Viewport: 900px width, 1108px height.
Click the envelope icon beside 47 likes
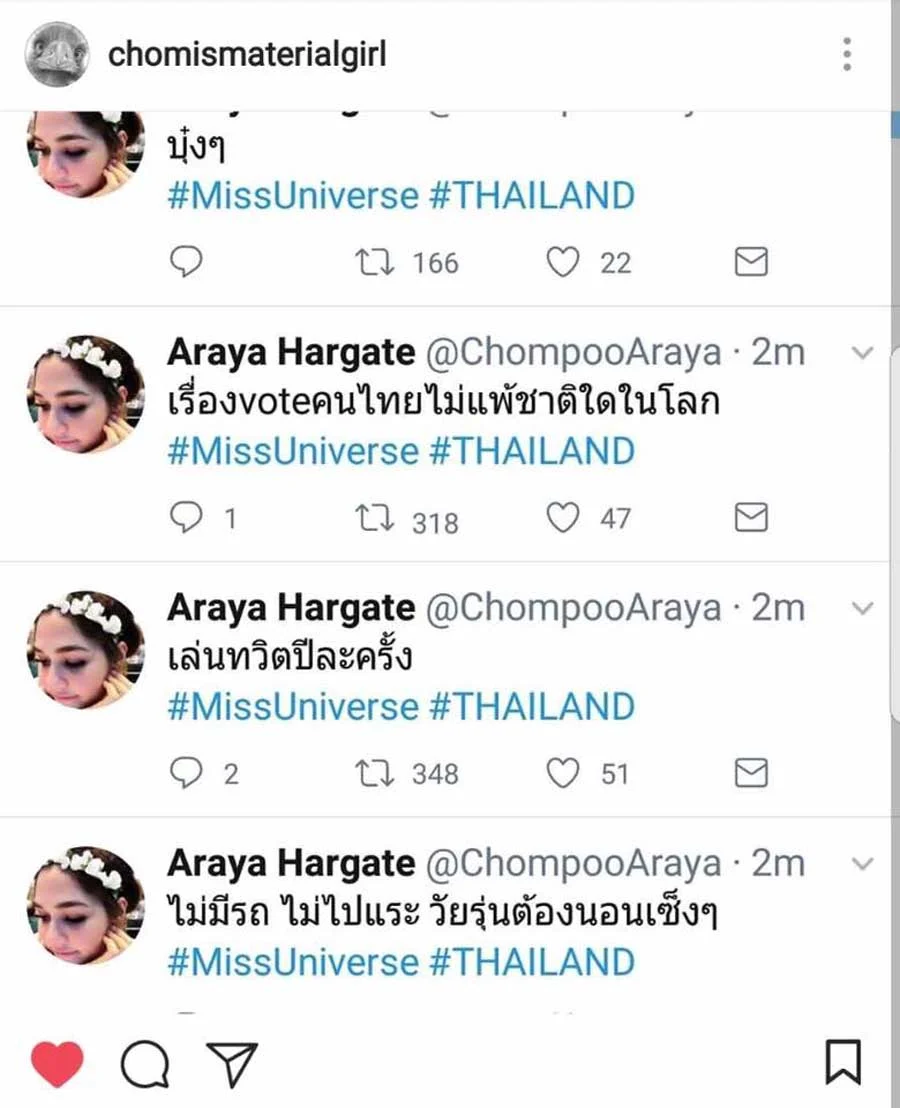[752, 517]
